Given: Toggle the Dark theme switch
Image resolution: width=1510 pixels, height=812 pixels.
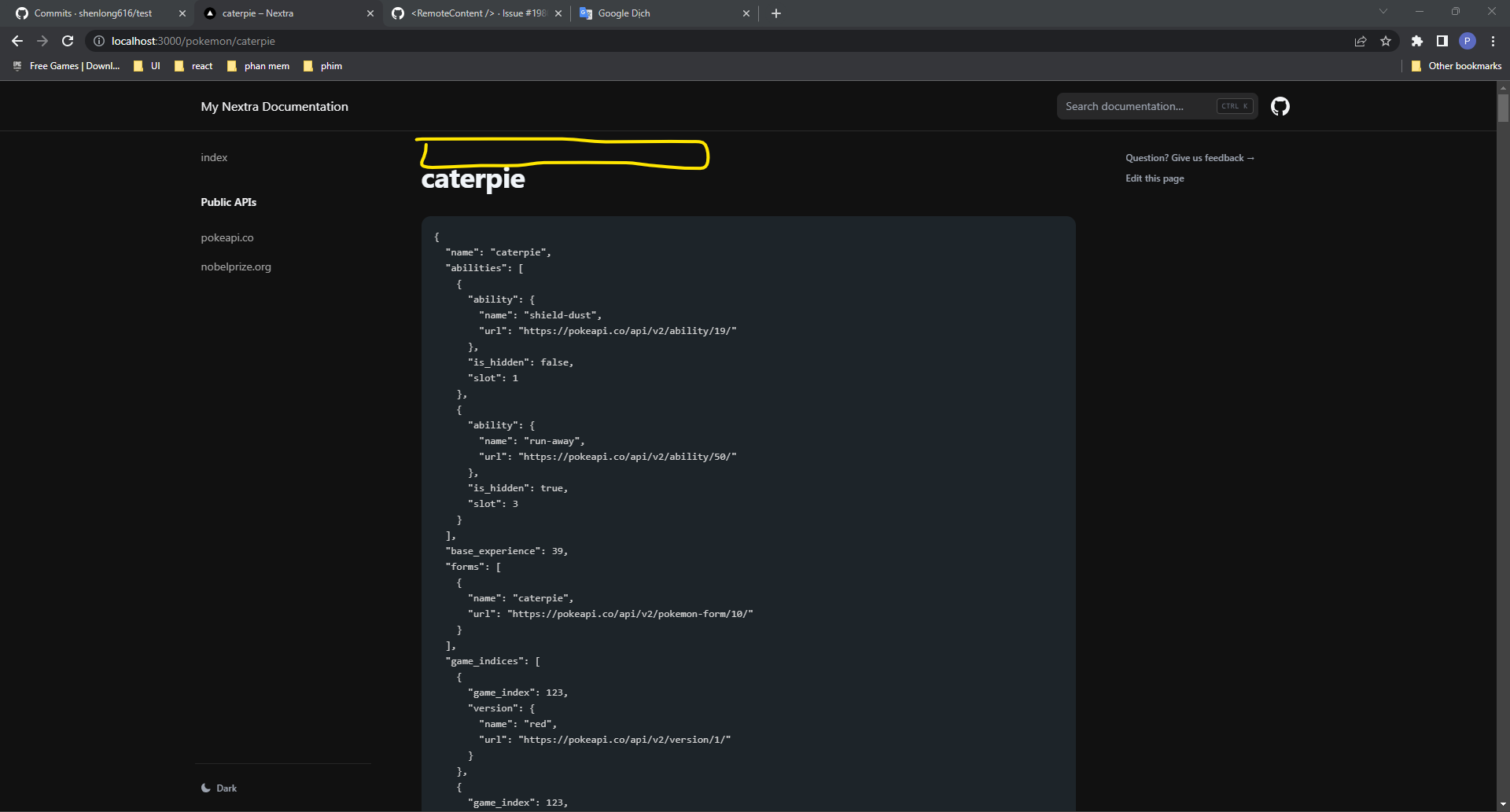Looking at the screenshot, I should 219,788.
